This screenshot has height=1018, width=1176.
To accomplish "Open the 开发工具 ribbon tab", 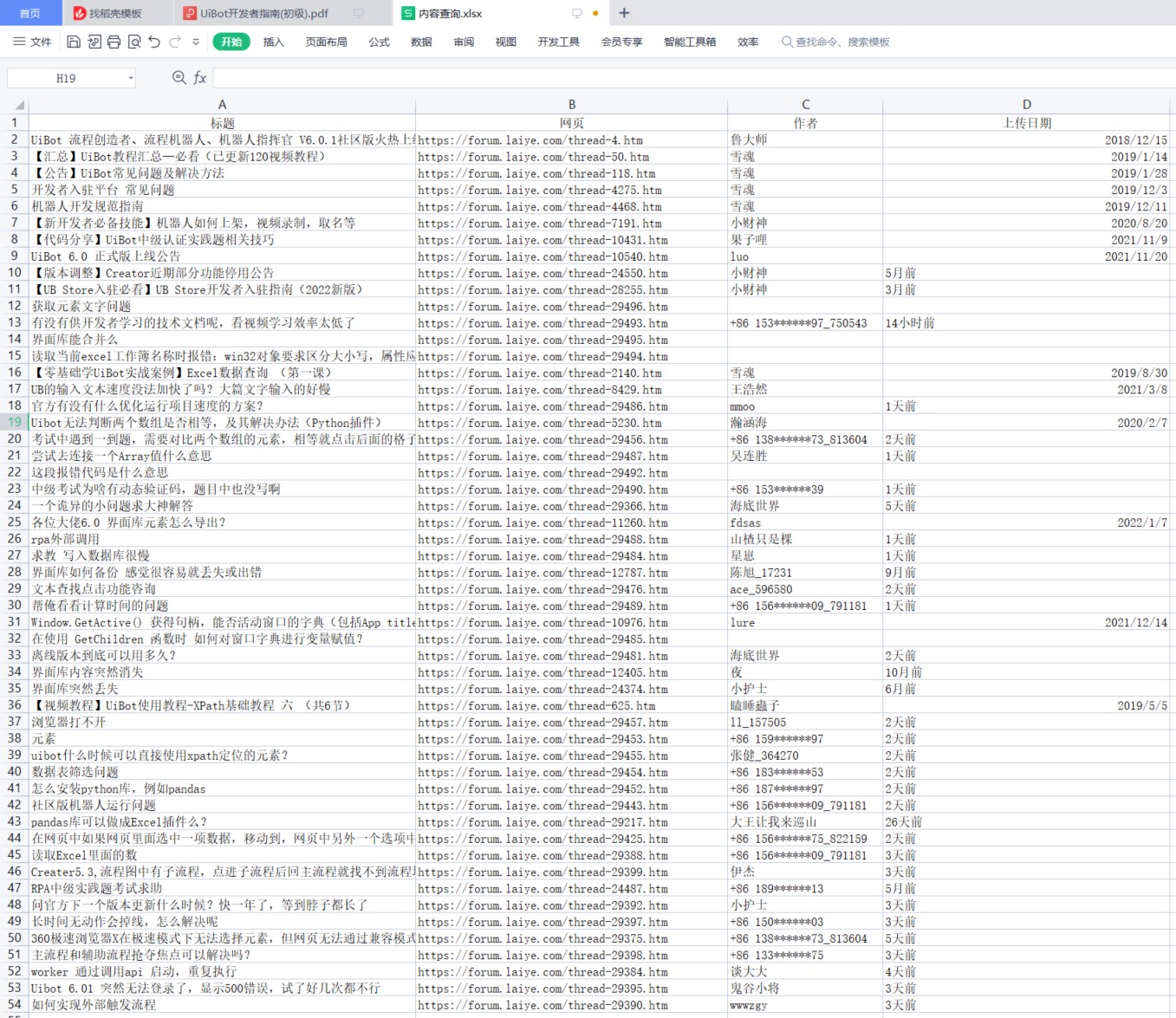I will (559, 42).
